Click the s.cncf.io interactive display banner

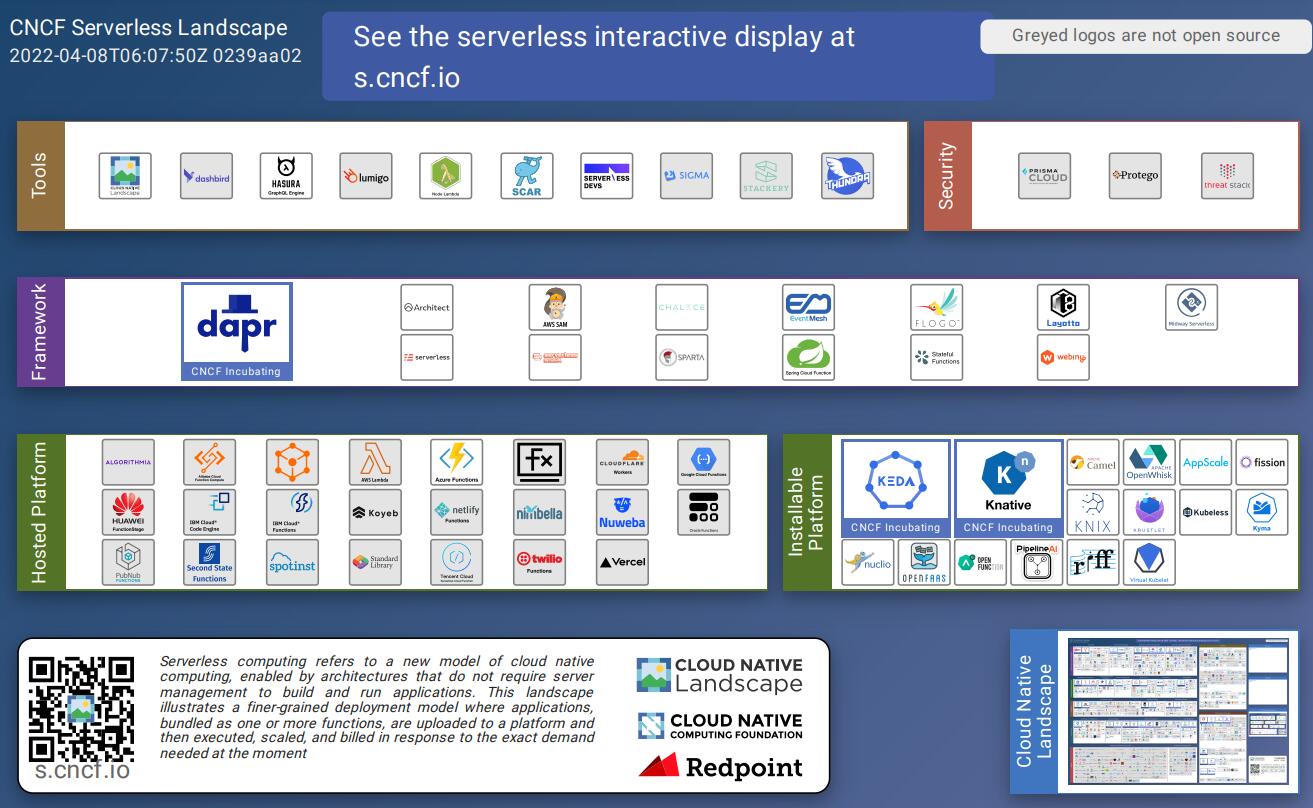pos(657,56)
